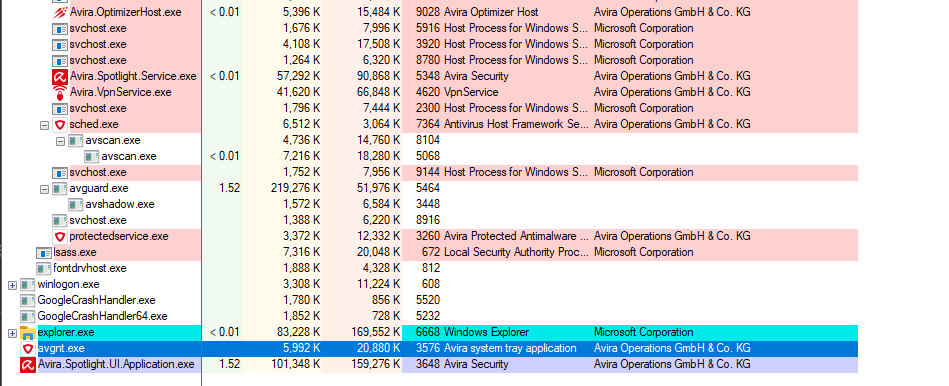Screen dimensions: 949x386
Task: Collapse the avguard.exe process tree
Action: coord(44,189)
